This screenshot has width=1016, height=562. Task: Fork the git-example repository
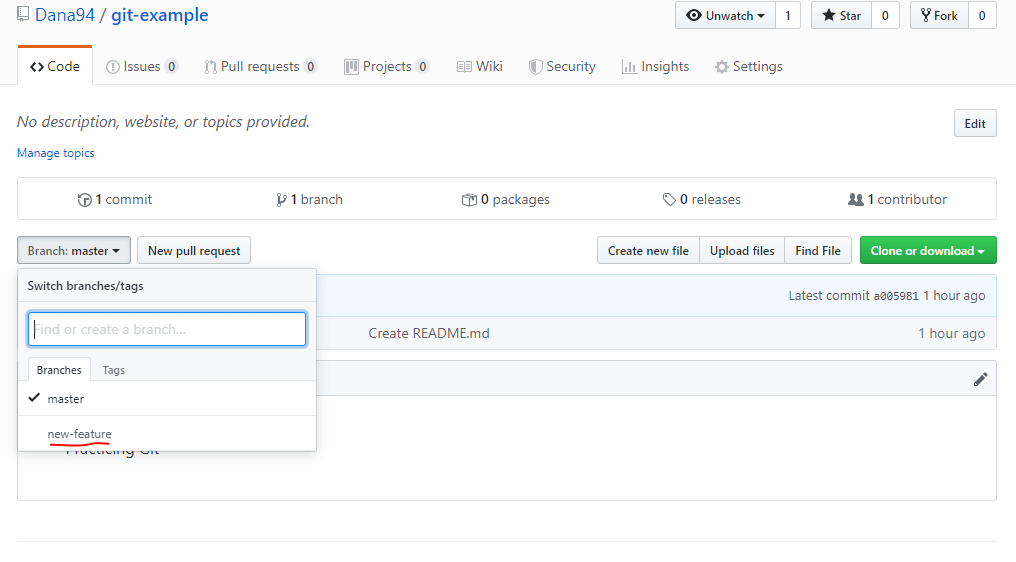coord(939,16)
